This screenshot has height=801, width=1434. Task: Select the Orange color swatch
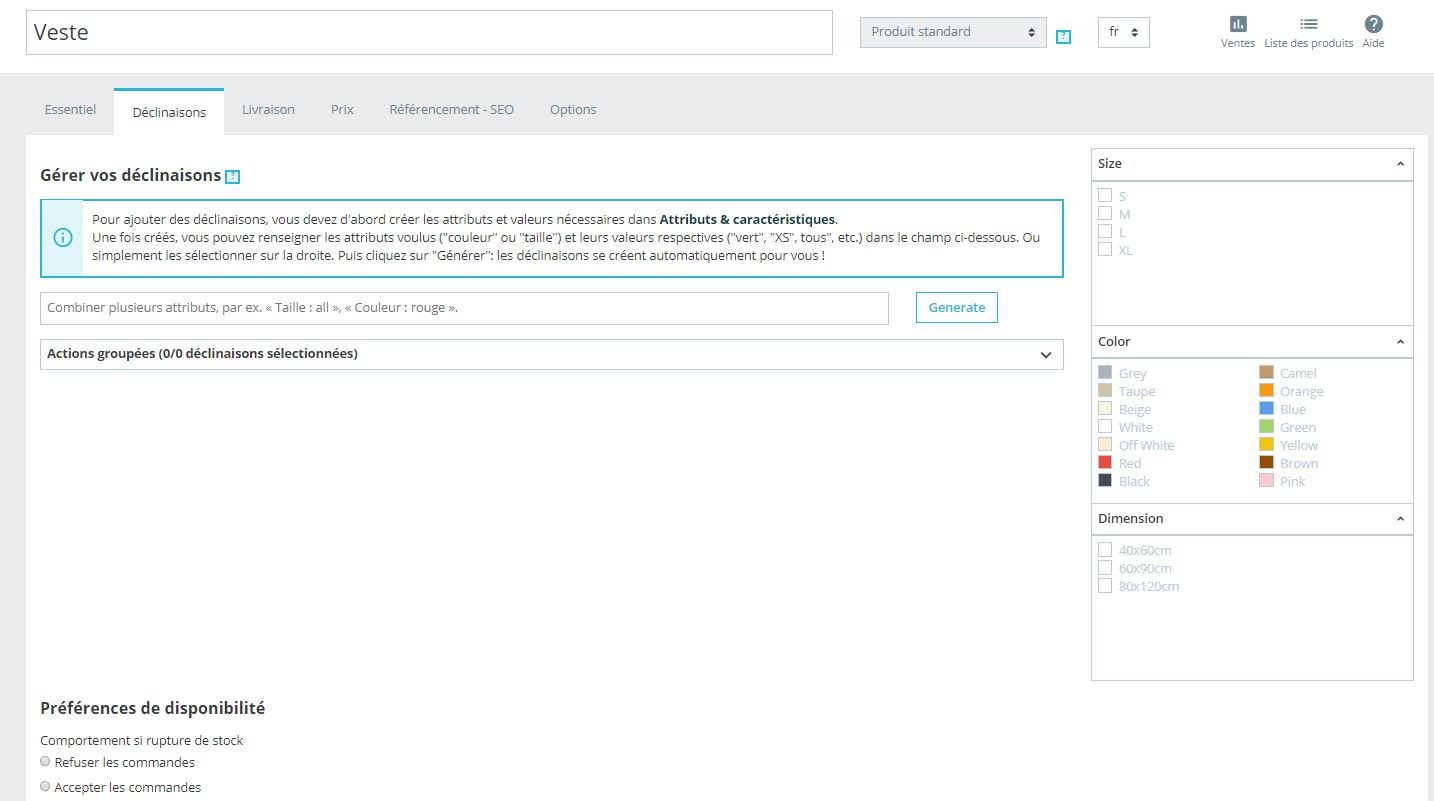pyautogui.click(x=1266, y=390)
